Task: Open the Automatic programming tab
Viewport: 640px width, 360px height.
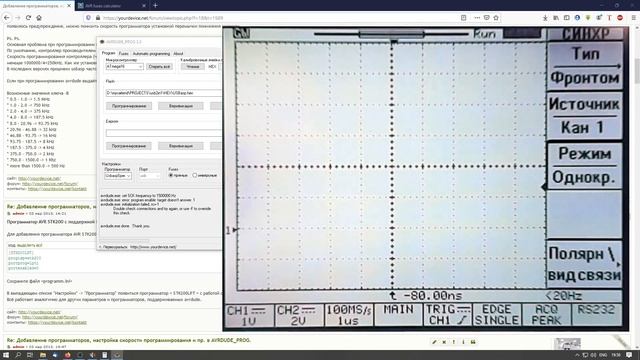Action: pos(151,53)
